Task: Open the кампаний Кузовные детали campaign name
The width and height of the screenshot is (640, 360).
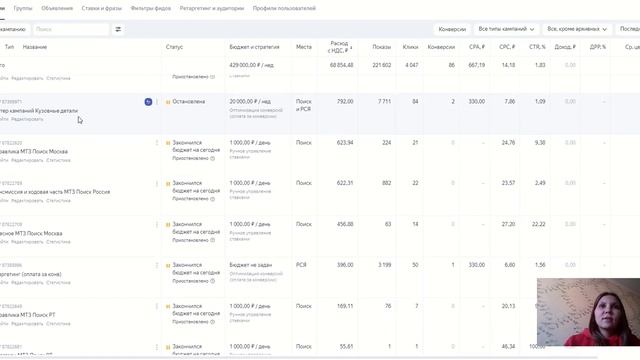Action: [x=39, y=111]
